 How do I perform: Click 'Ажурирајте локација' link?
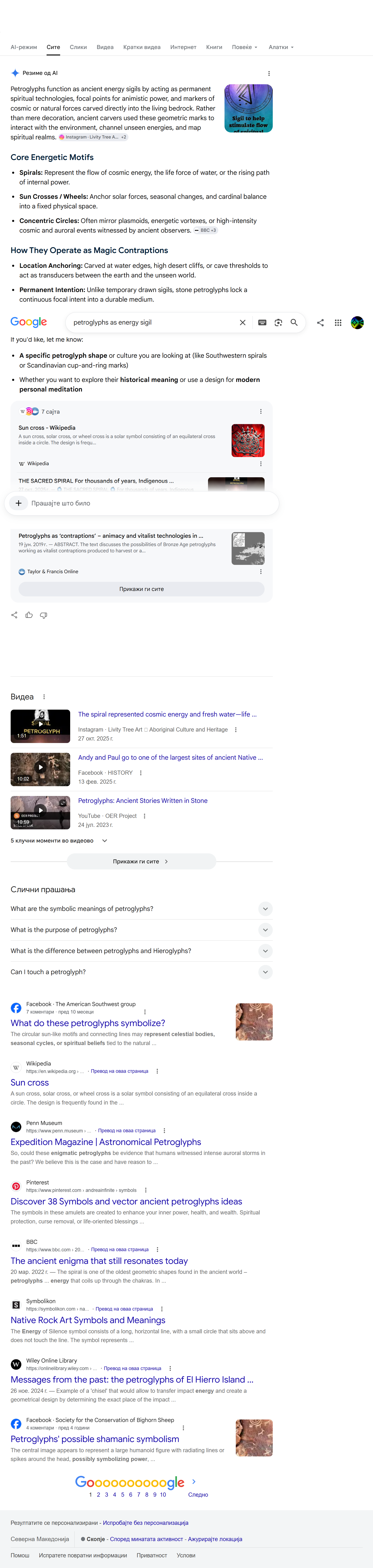coord(215,1539)
